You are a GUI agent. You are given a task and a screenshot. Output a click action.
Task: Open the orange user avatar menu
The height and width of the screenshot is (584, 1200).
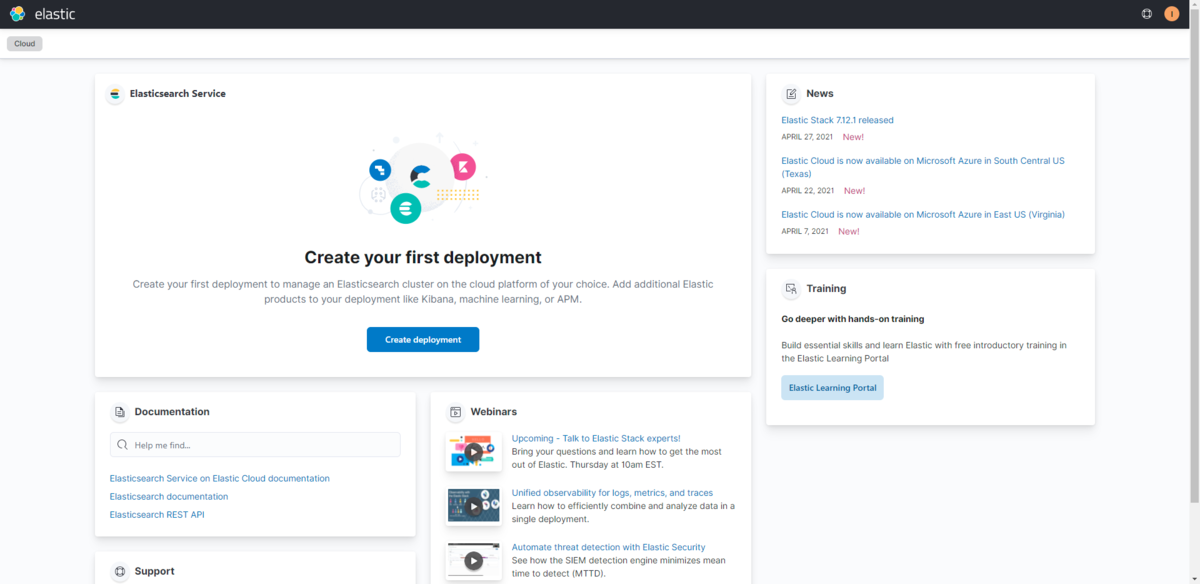[1172, 14]
